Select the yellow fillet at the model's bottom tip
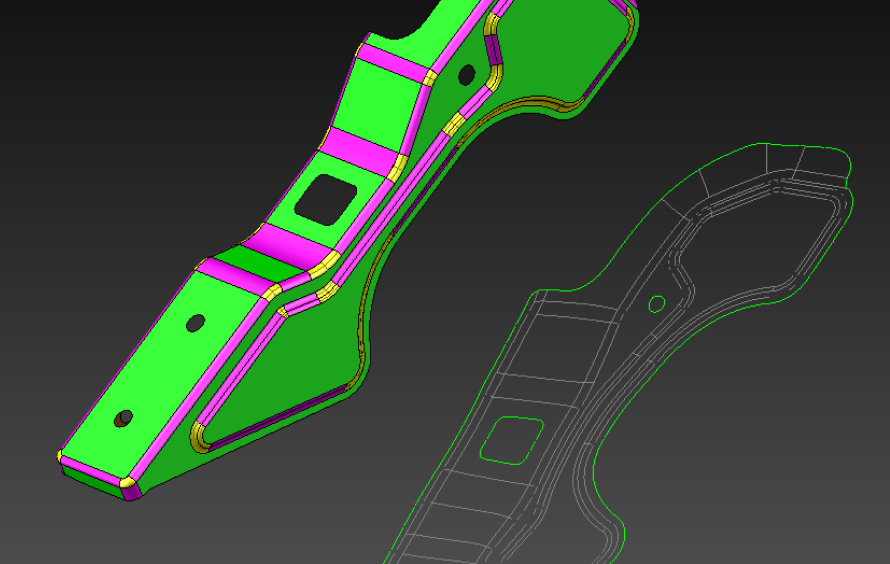 pyautogui.click(x=129, y=486)
